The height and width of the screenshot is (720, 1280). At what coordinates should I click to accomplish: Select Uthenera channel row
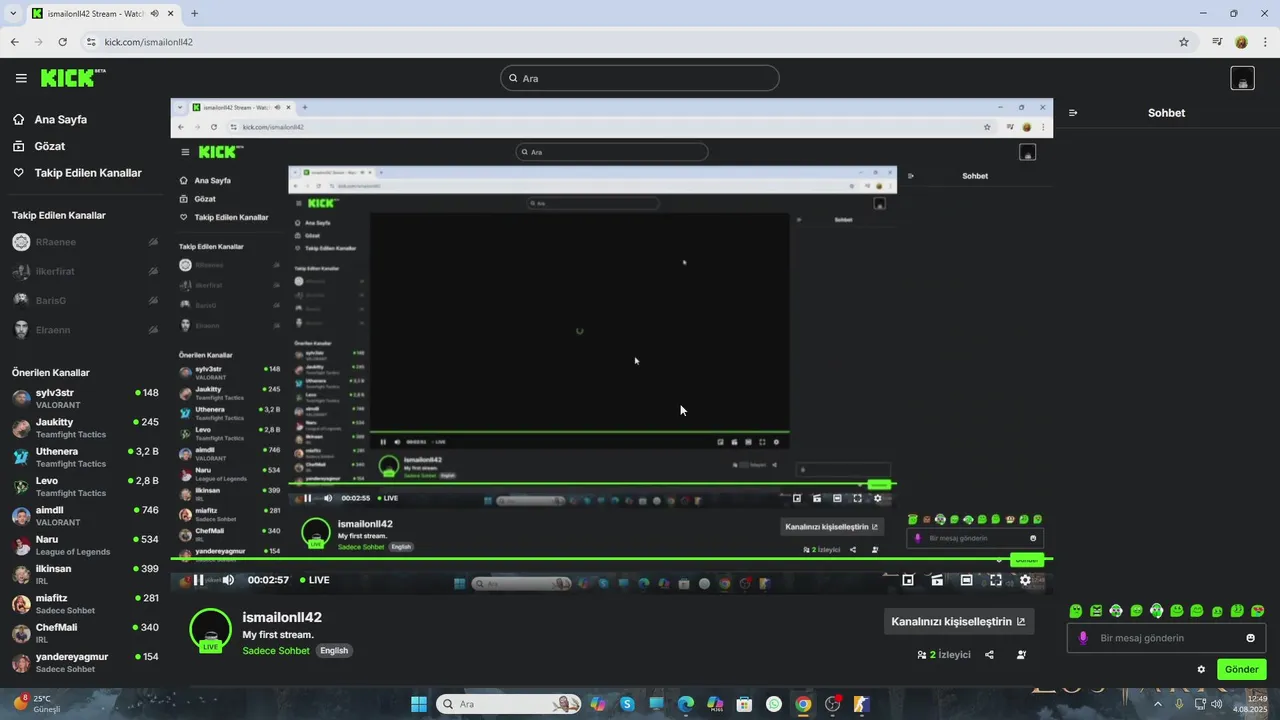85,457
